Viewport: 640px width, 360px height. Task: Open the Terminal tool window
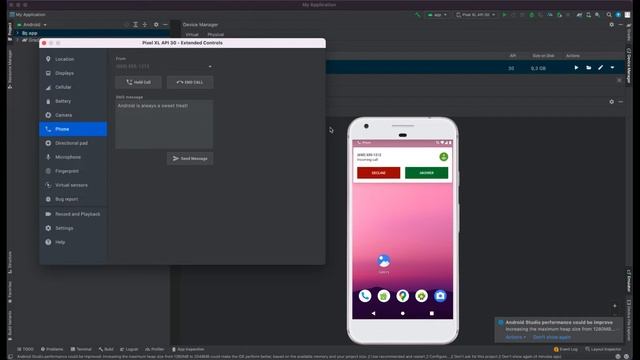tap(81, 349)
